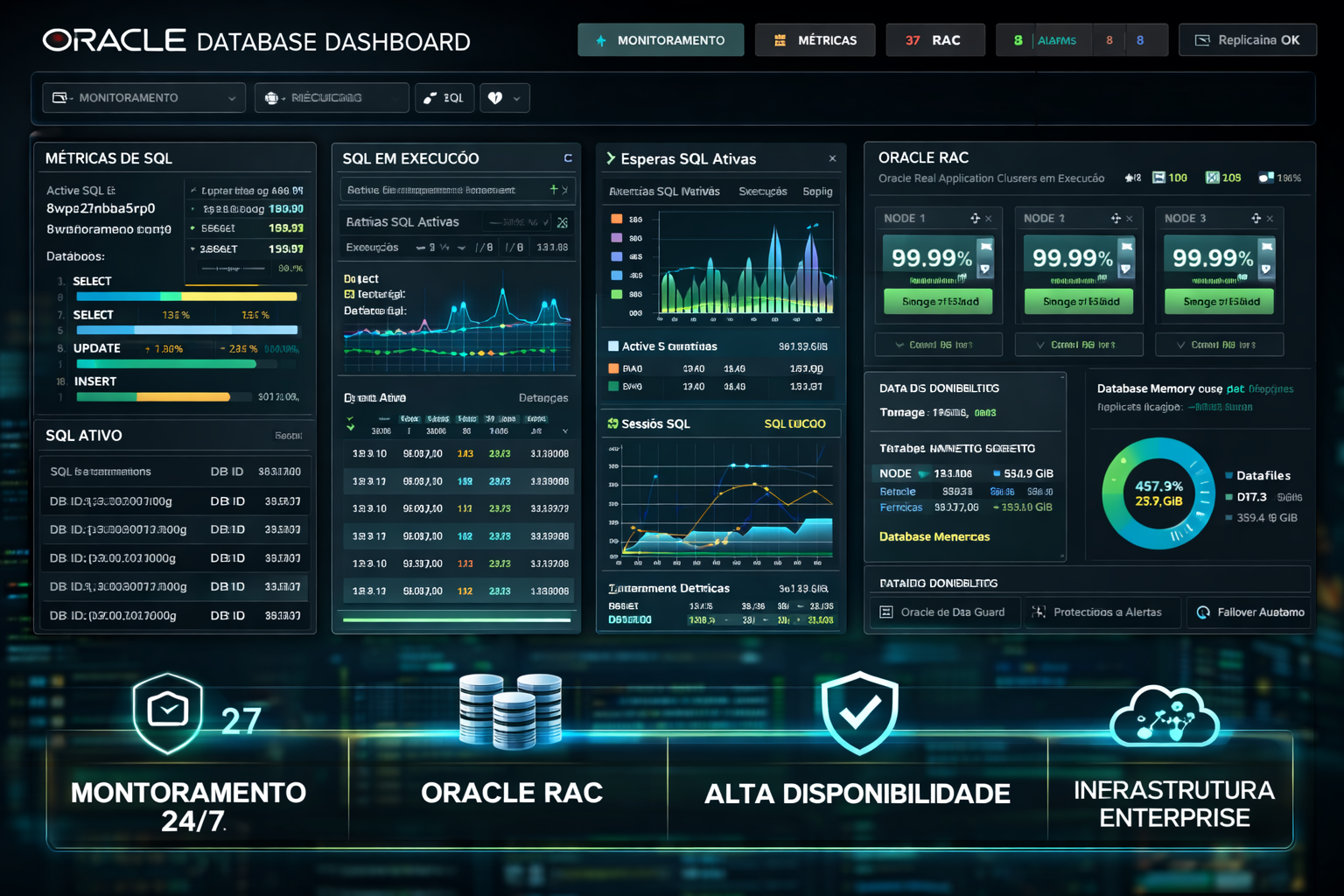Screen dimensions: 1344x896
Task: Click the key icon on the ΣQL toolbar button
Action: coord(430,98)
